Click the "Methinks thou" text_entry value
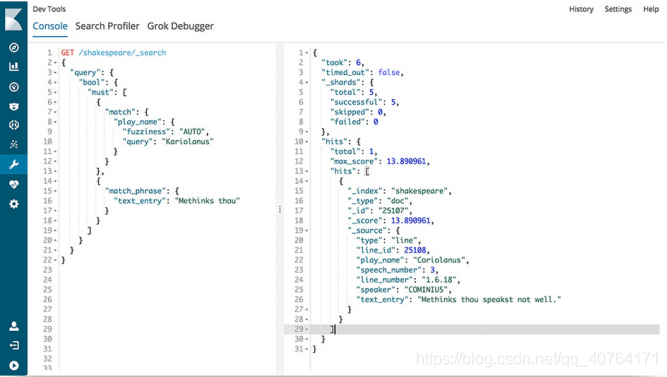The image size is (667, 377). [x=208, y=200]
